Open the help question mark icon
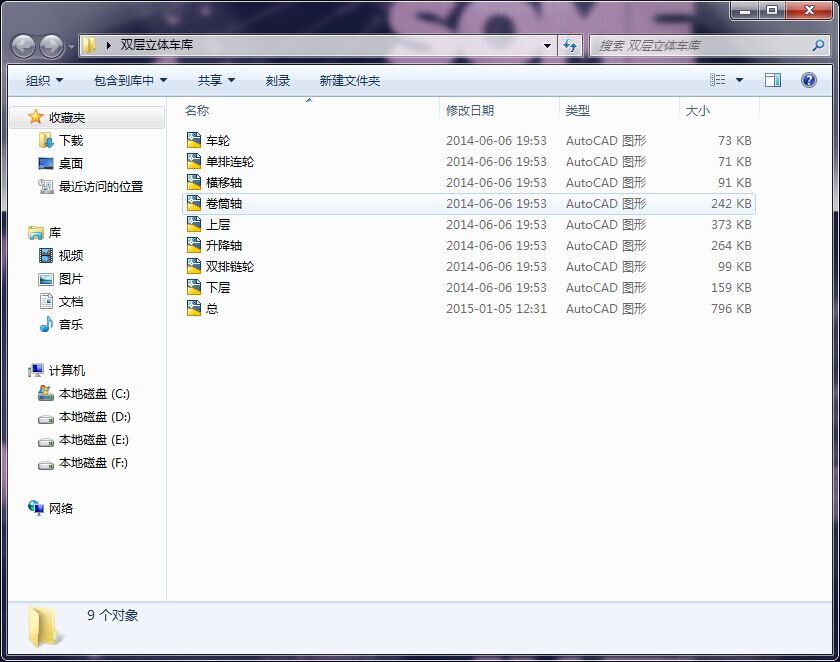This screenshot has width=840, height=662. 808,80
